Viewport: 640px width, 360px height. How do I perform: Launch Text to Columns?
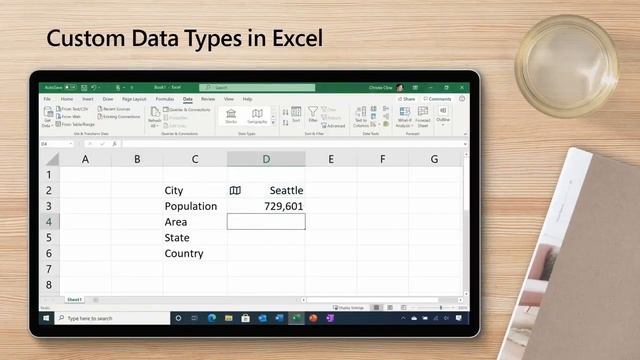coord(361,117)
